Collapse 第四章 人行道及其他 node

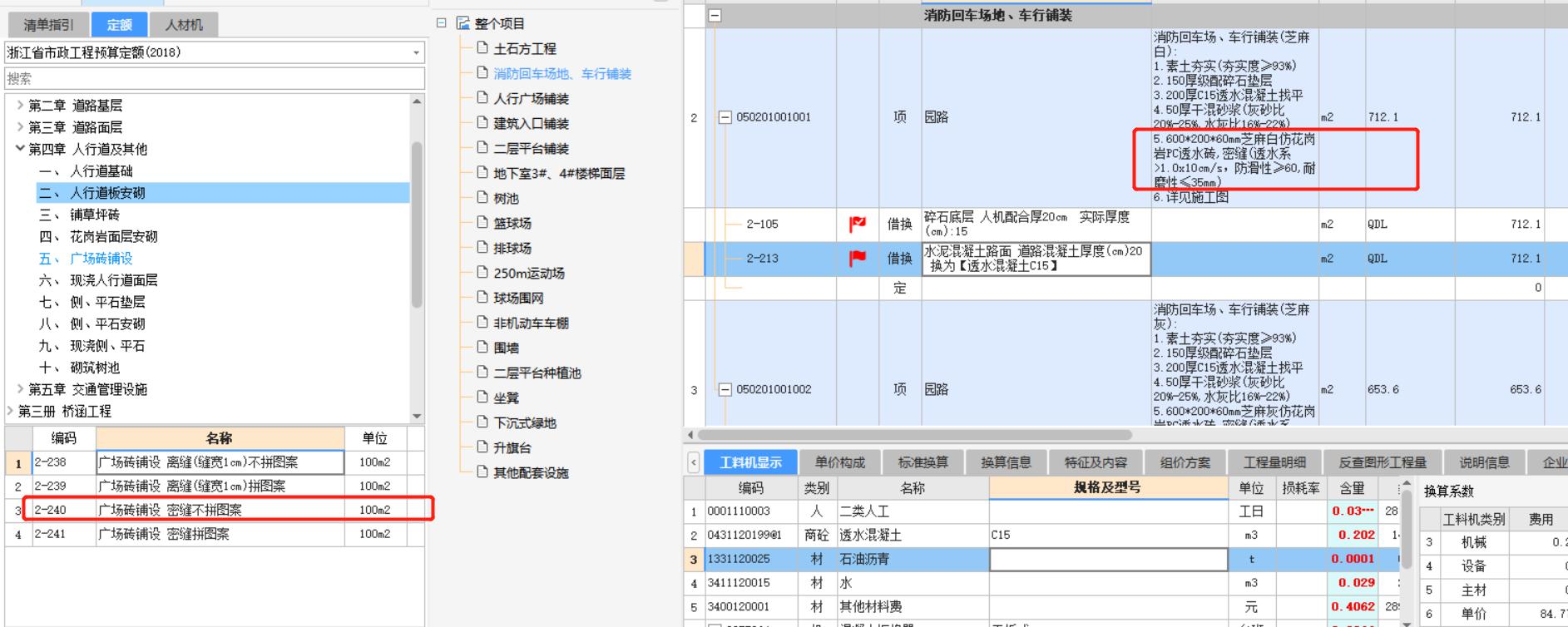click(x=20, y=149)
